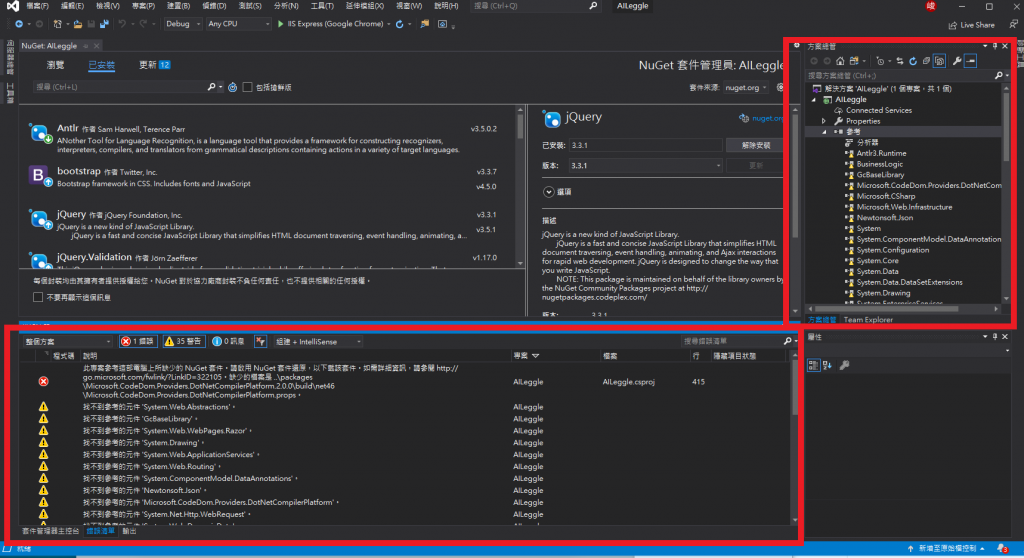Open the Build menu (B)
The width and height of the screenshot is (1024, 558).
coord(178,6)
